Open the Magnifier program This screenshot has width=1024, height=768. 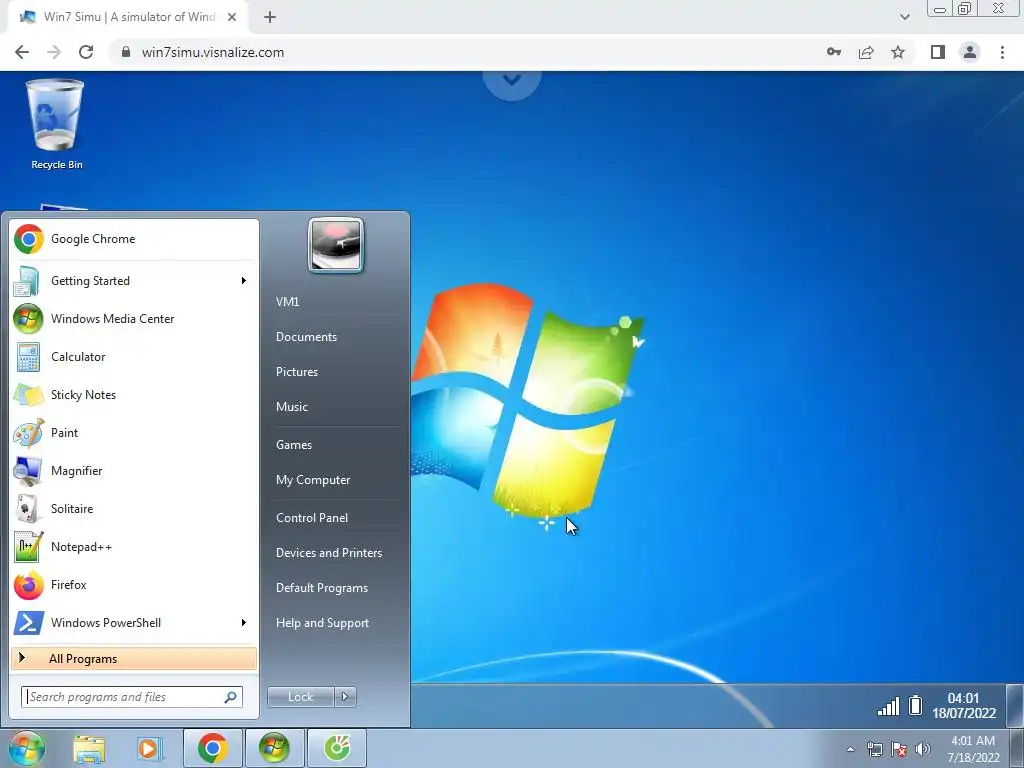click(x=134, y=470)
